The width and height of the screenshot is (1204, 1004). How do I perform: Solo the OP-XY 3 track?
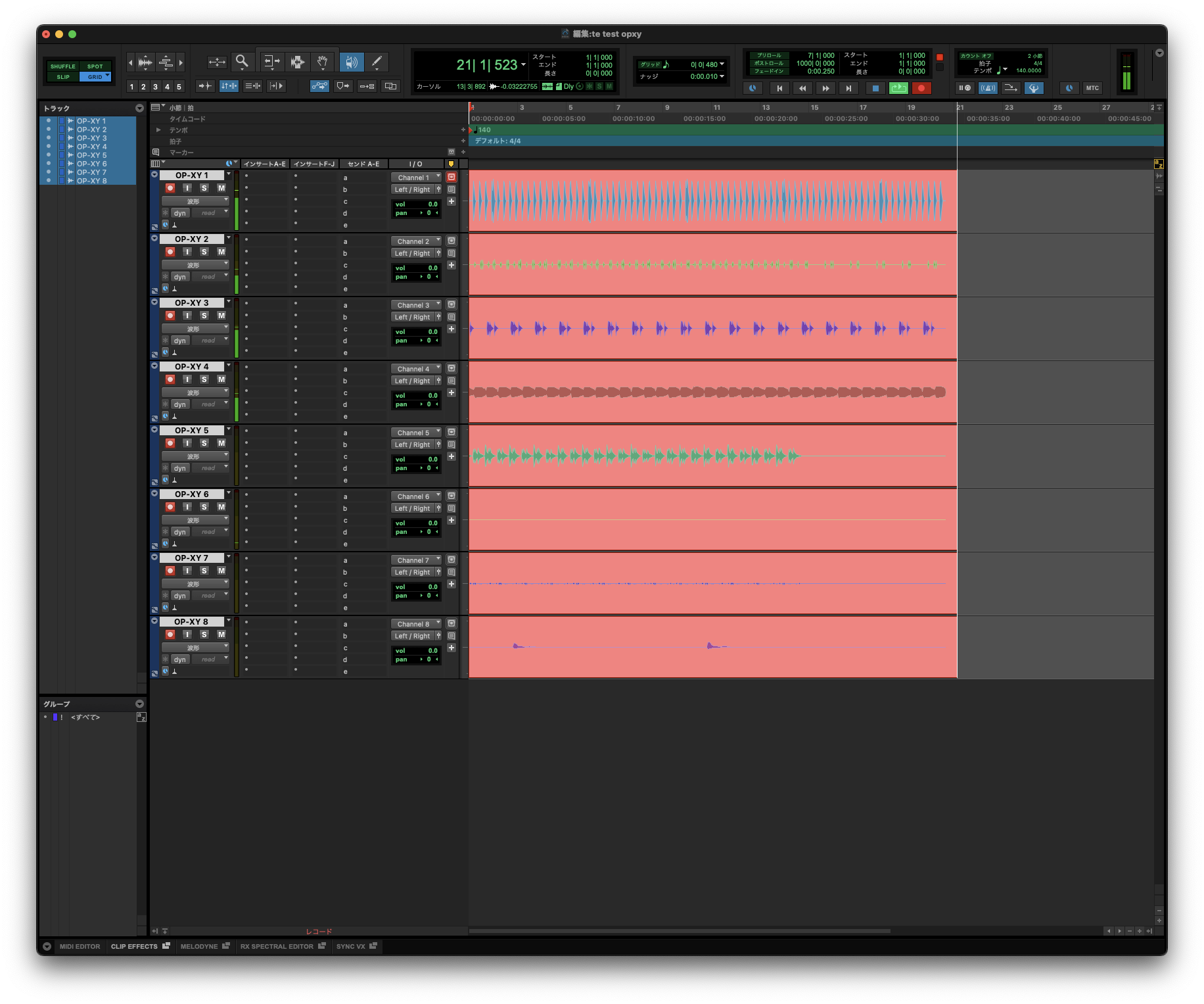pyautogui.click(x=204, y=316)
